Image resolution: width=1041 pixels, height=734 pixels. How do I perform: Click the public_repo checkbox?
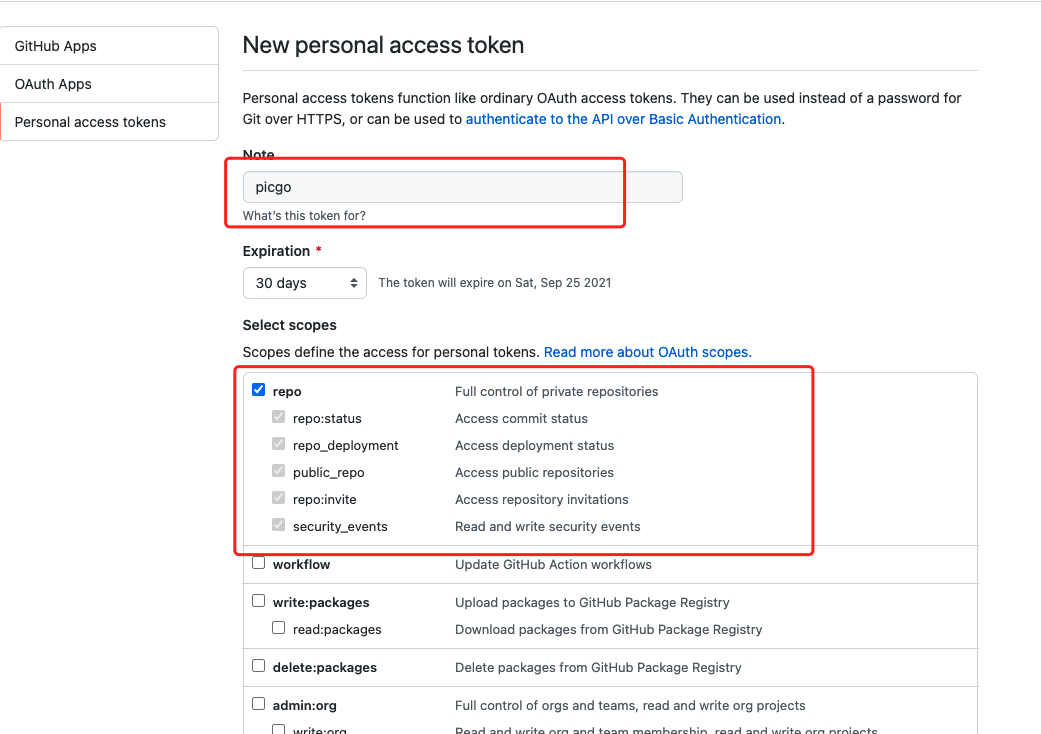(279, 471)
